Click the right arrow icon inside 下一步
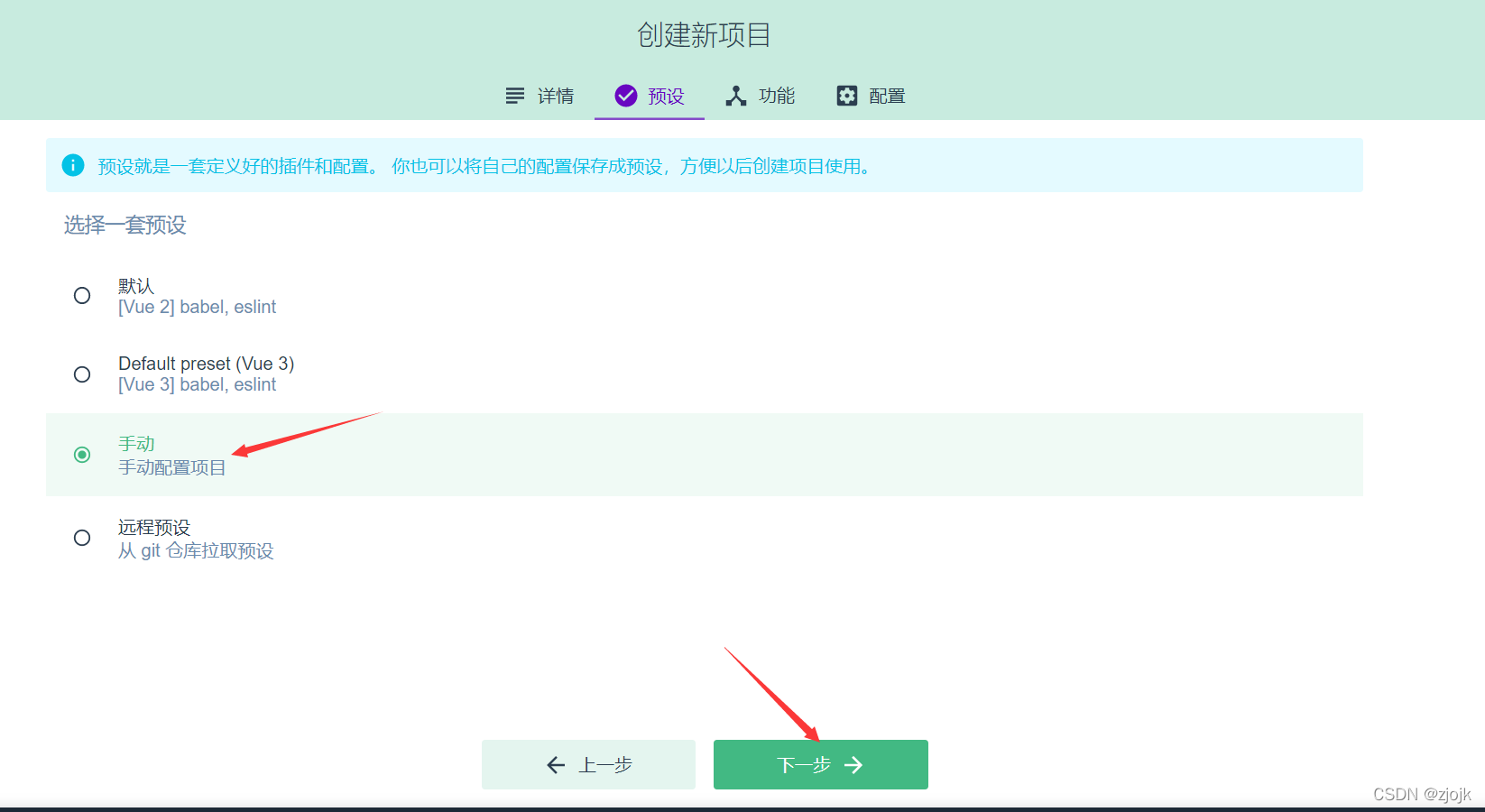The image size is (1485, 812). click(x=854, y=764)
